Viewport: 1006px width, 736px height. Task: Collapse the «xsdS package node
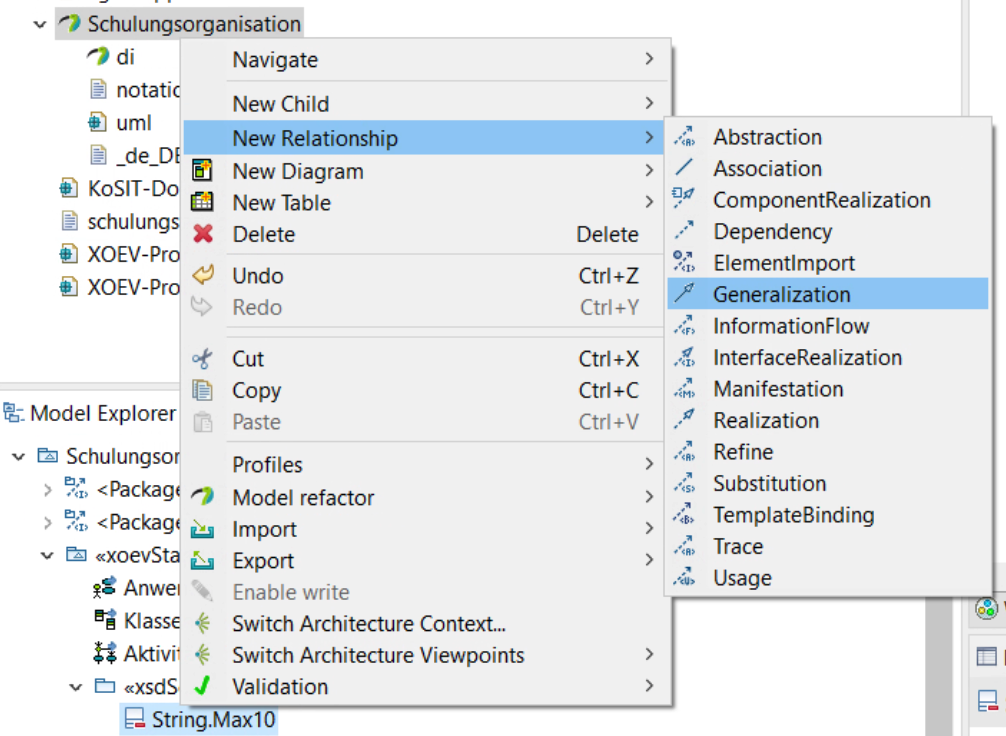click(x=76, y=687)
